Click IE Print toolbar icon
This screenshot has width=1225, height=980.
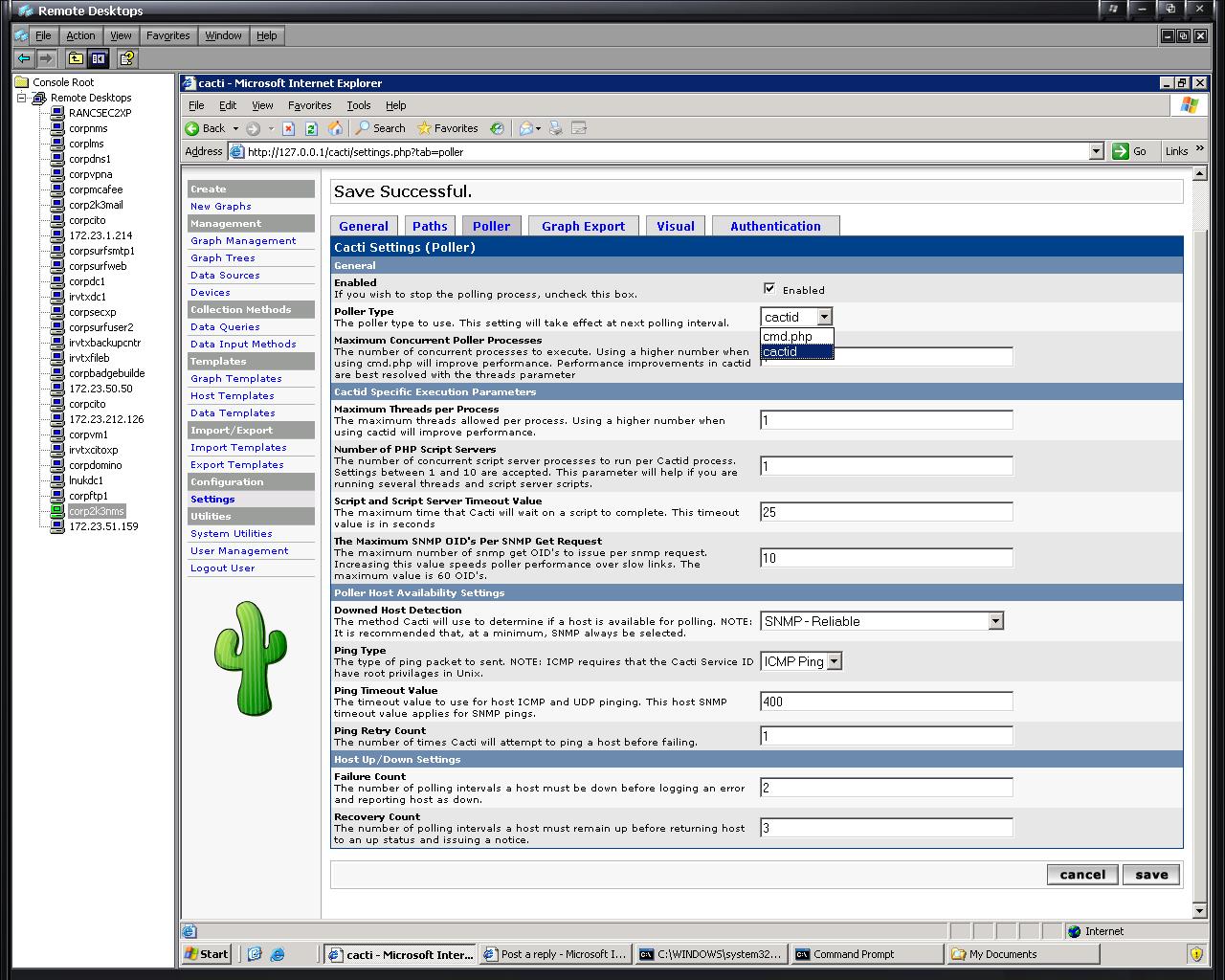click(x=556, y=128)
